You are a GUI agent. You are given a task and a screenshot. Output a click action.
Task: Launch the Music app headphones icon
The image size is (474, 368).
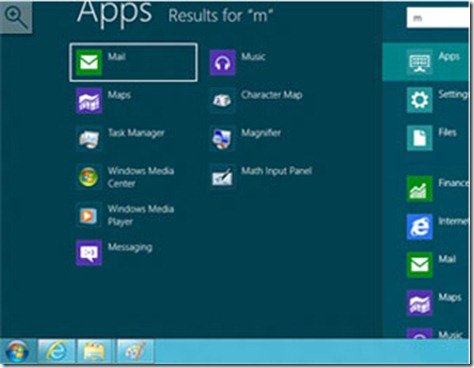223,62
